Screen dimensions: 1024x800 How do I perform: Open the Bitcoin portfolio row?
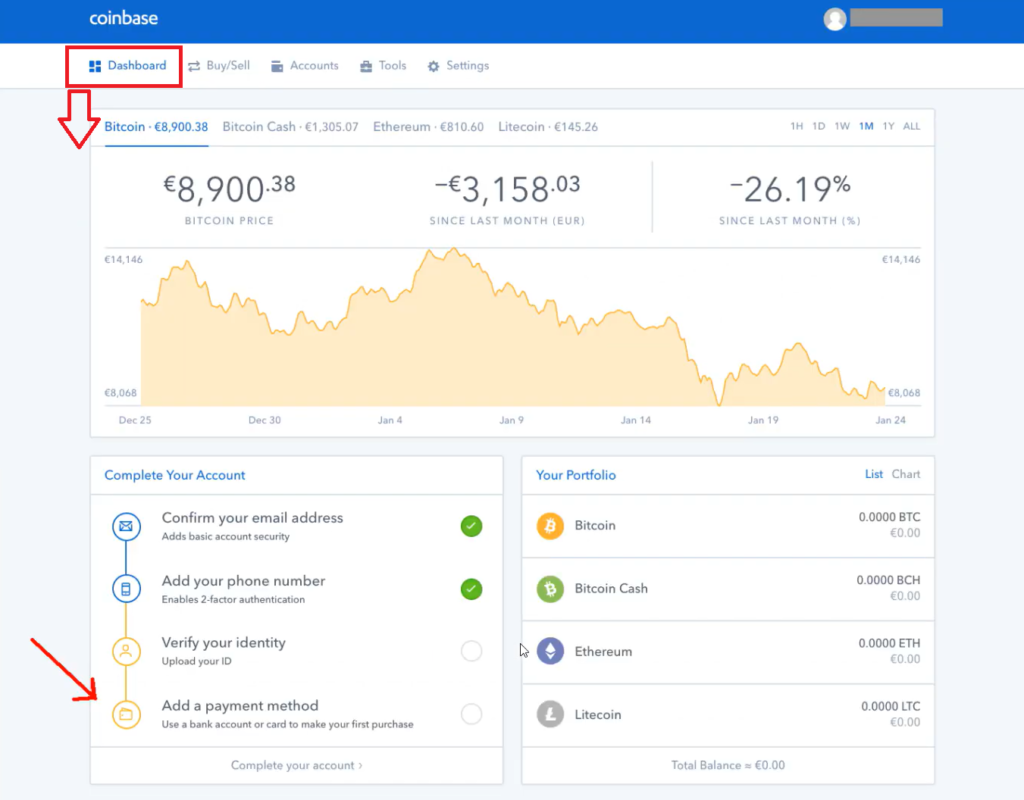tap(728, 526)
